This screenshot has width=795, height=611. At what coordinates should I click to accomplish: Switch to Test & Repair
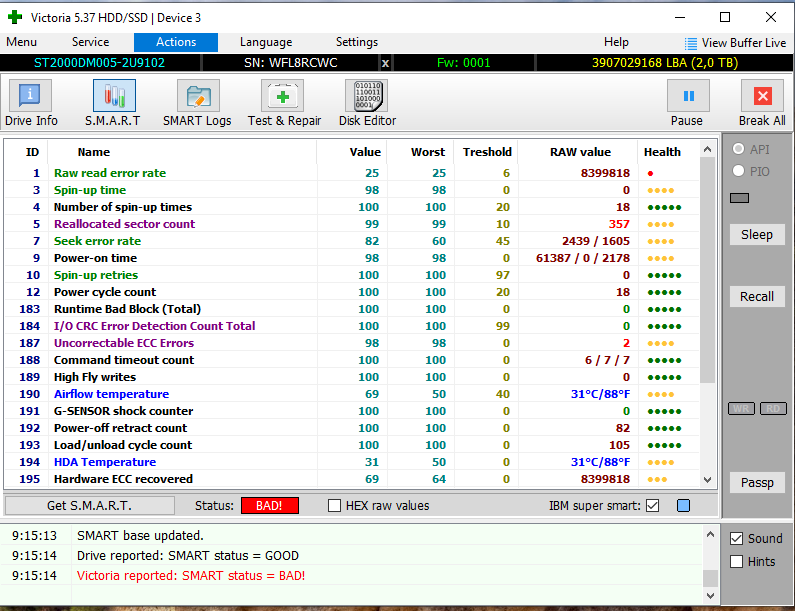pos(284,103)
